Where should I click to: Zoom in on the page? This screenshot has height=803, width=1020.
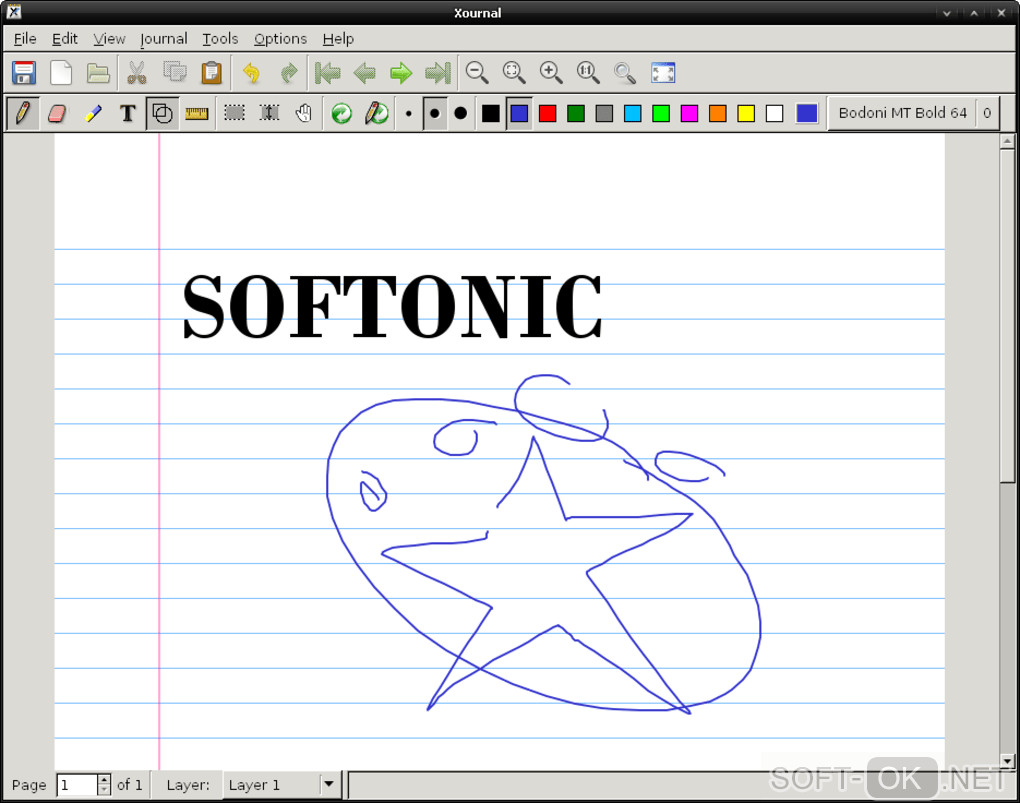(551, 73)
